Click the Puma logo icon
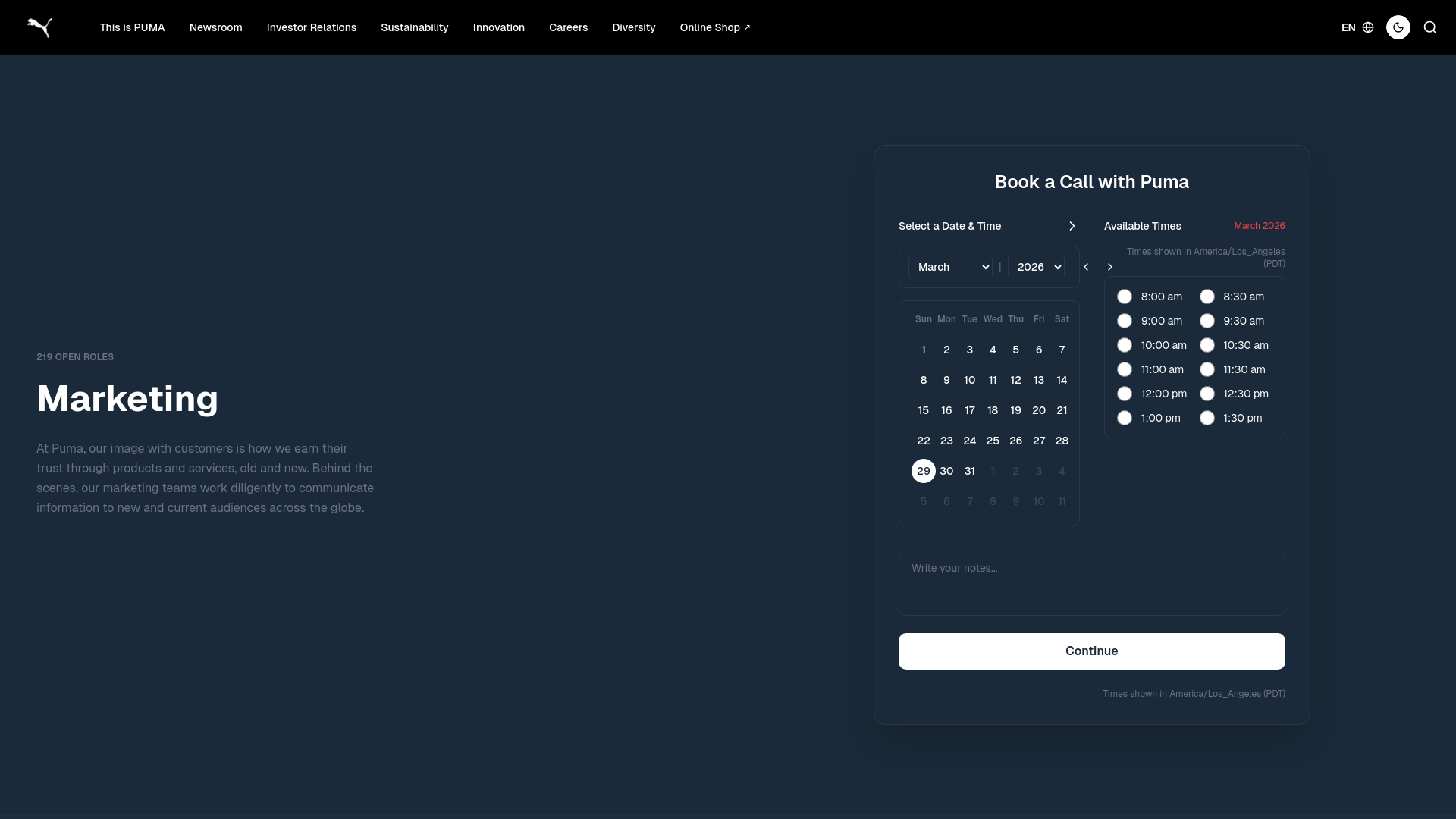The image size is (1456, 819). pos(39,27)
